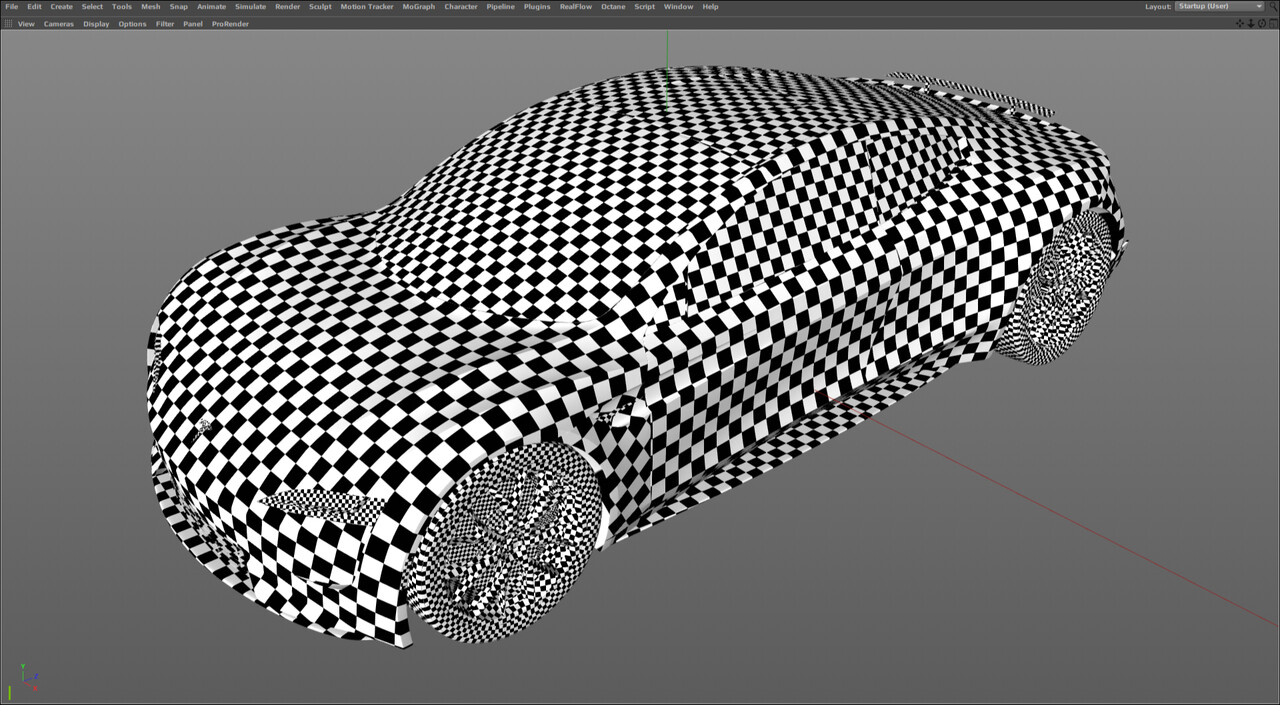Open the Plugins menu
1280x705 pixels.
537,6
